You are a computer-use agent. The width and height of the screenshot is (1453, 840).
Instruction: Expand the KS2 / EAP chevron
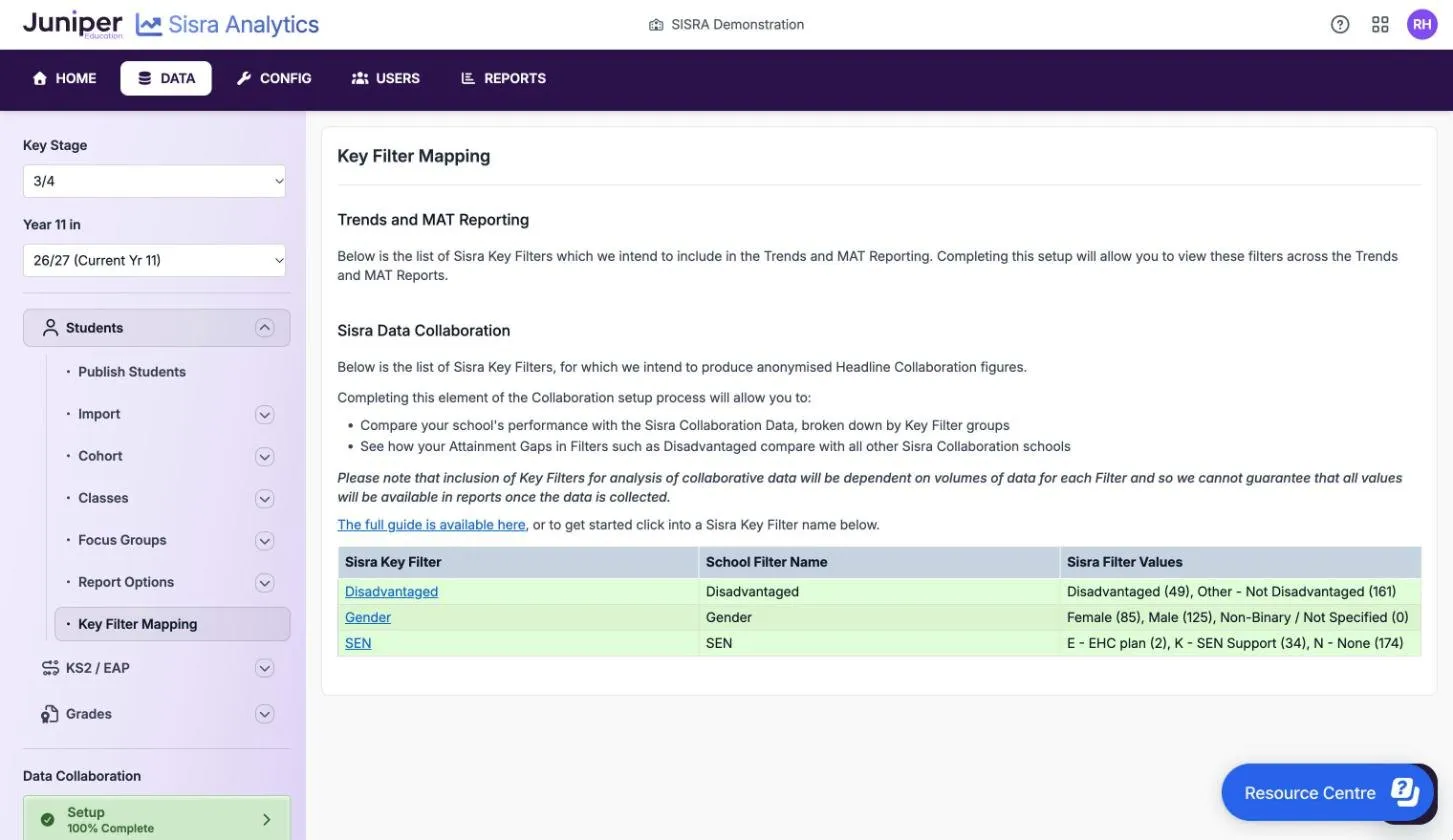[264, 668]
